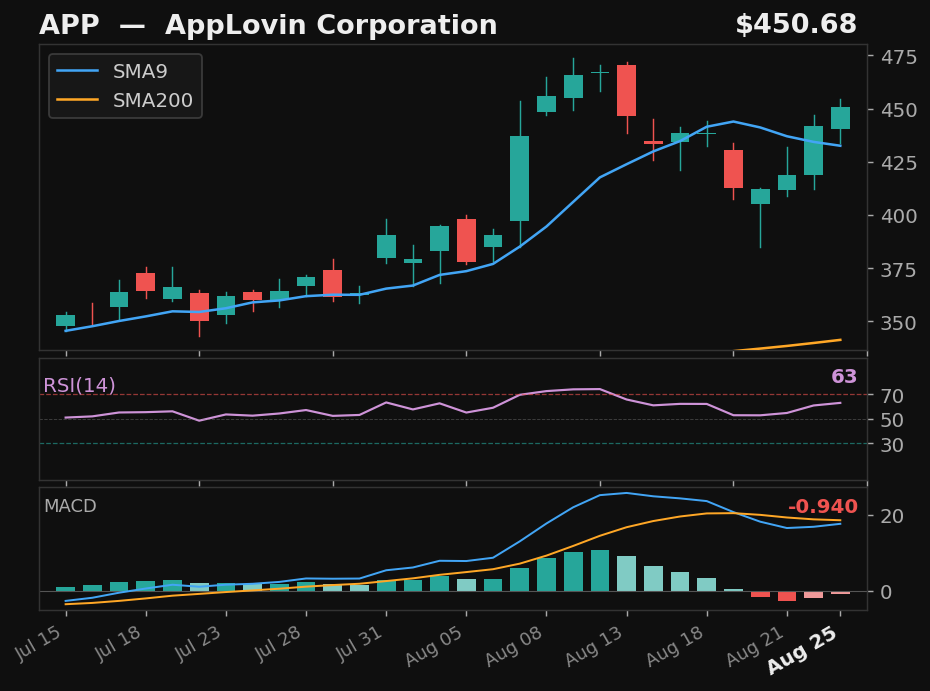Screen dimensions: 930x691
Task: Click the MACD value -0.940
Action: 823,507
